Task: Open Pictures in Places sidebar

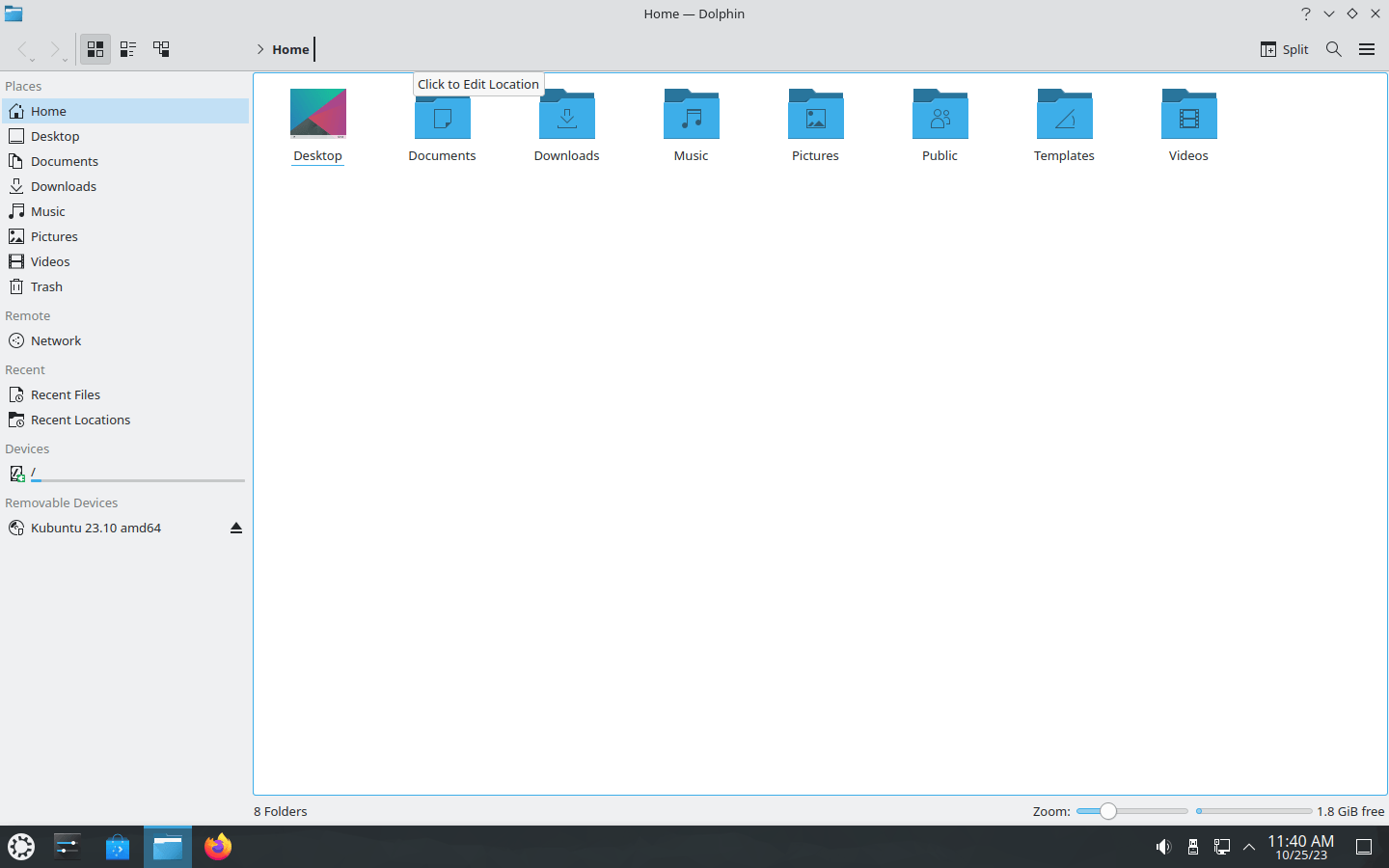Action: coord(125,236)
